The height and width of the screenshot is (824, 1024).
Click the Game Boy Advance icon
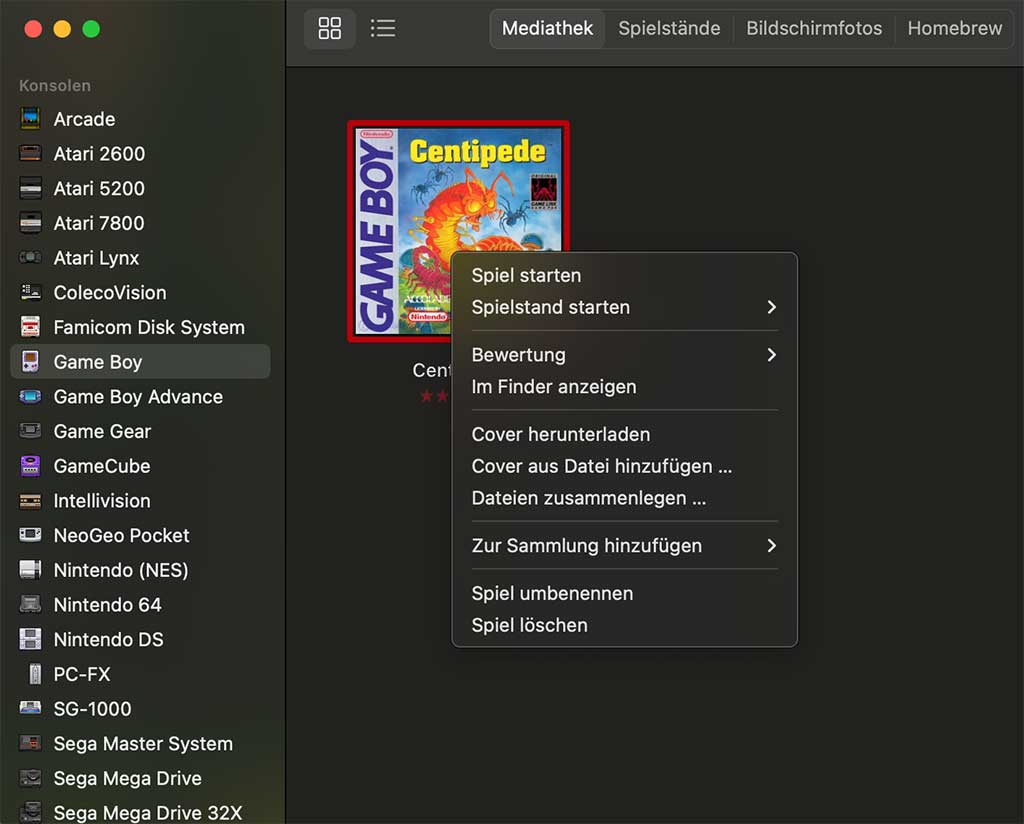point(30,396)
